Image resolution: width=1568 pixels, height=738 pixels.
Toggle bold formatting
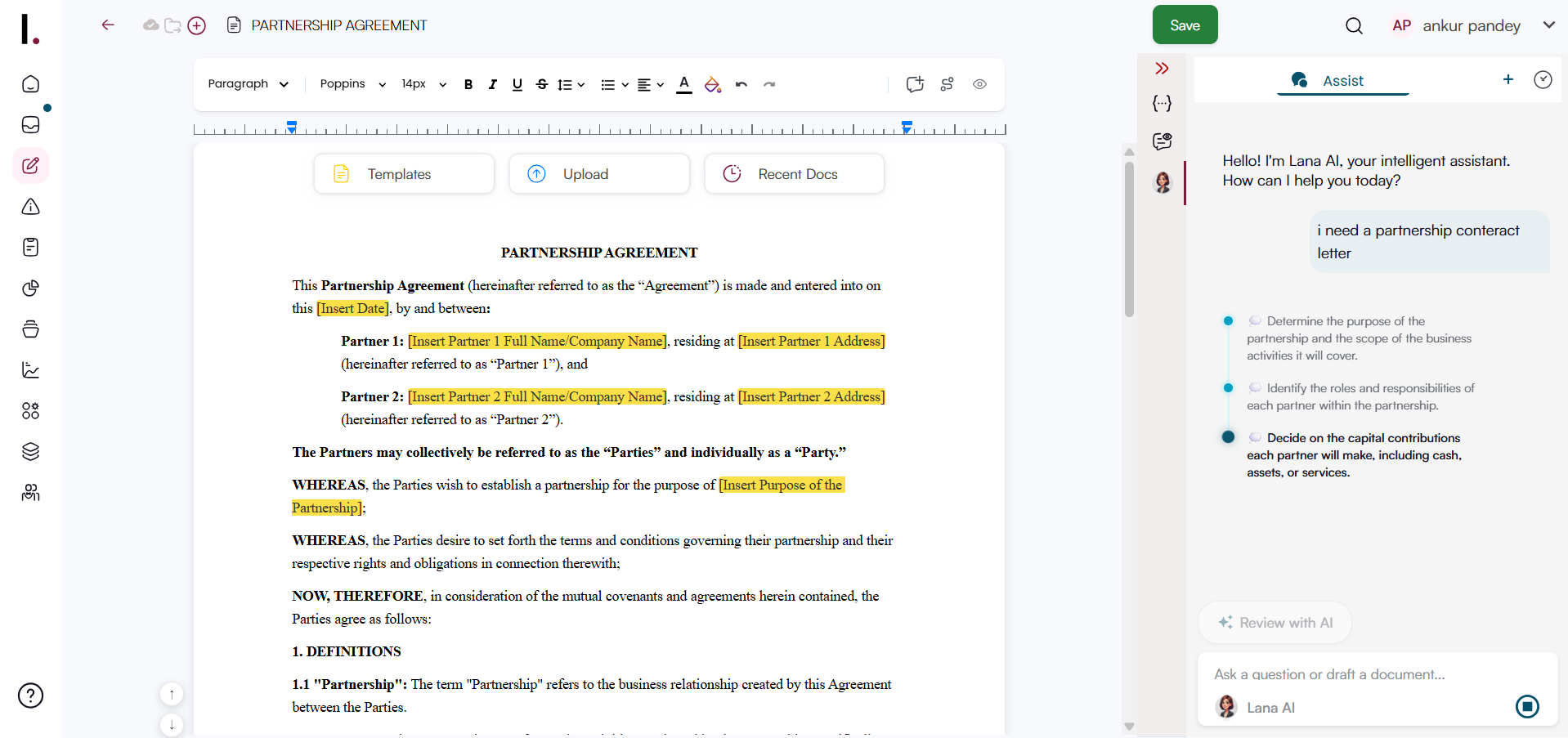[x=468, y=84]
